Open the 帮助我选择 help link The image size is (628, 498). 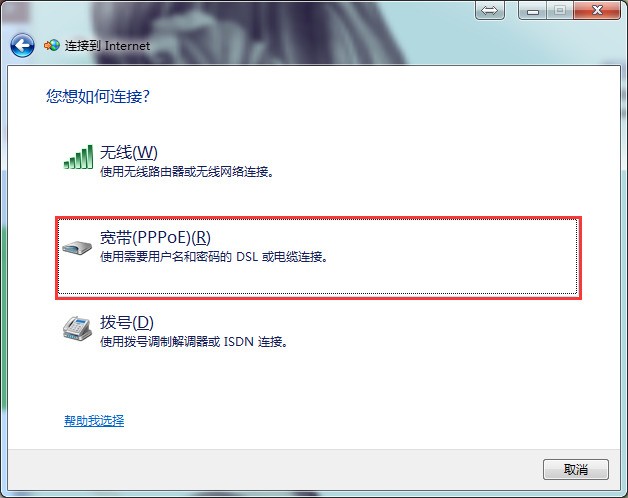[94, 421]
